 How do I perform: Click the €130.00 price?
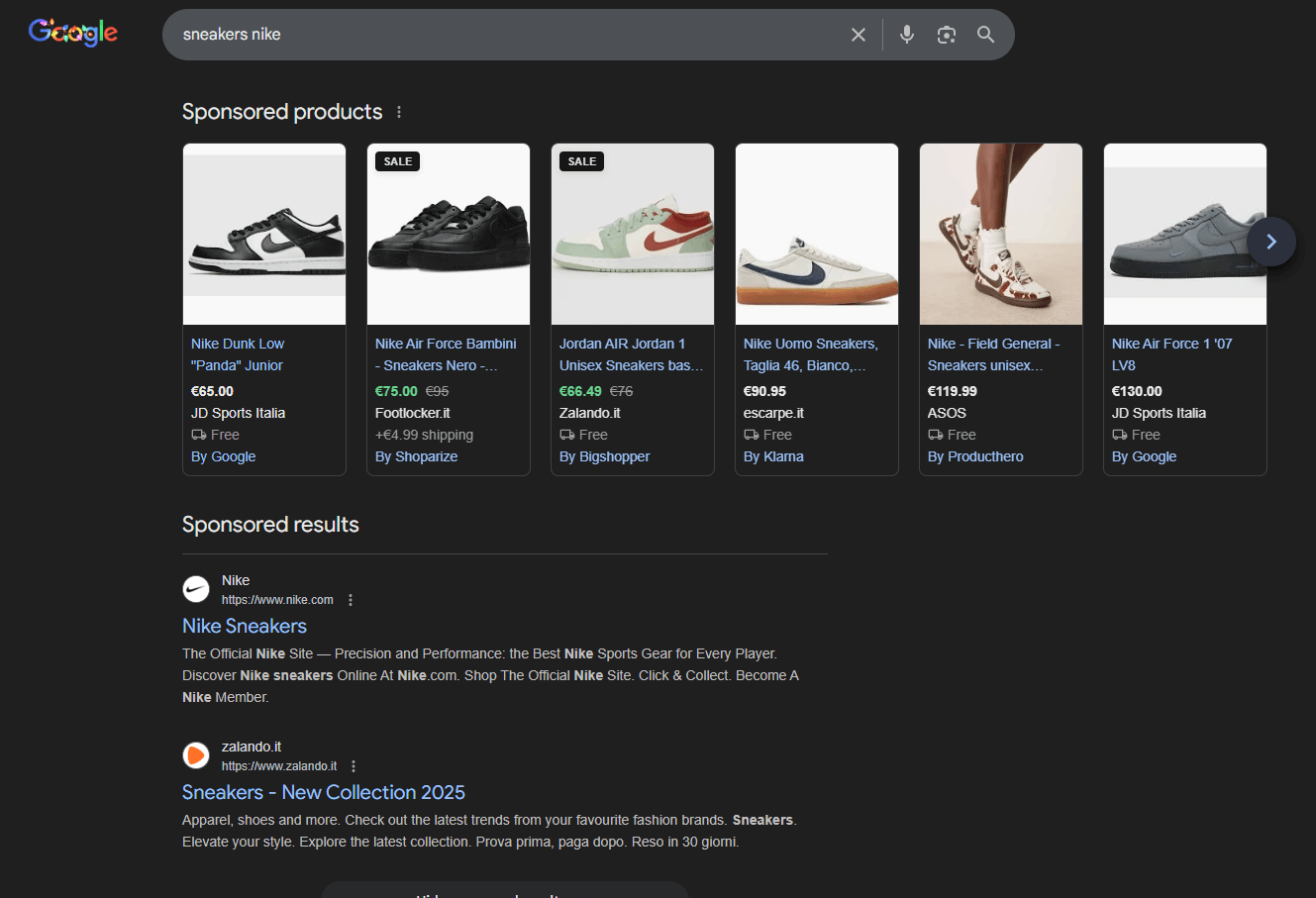(1137, 391)
